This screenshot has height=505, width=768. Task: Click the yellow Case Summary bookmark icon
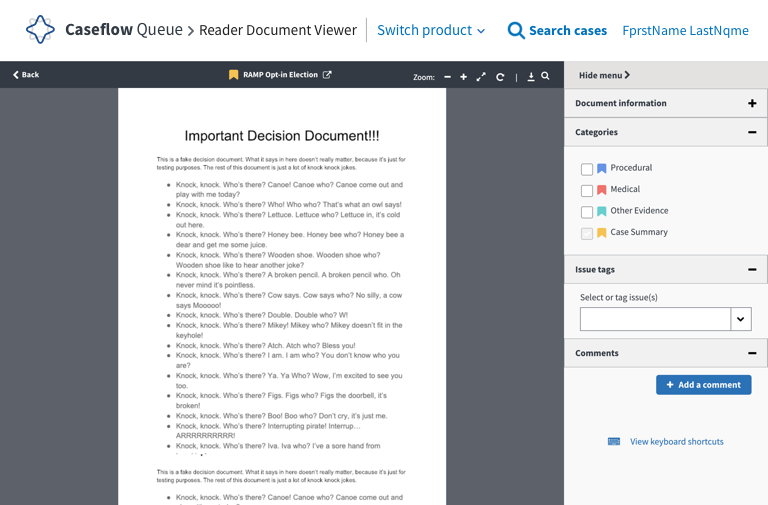tap(601, 233)
